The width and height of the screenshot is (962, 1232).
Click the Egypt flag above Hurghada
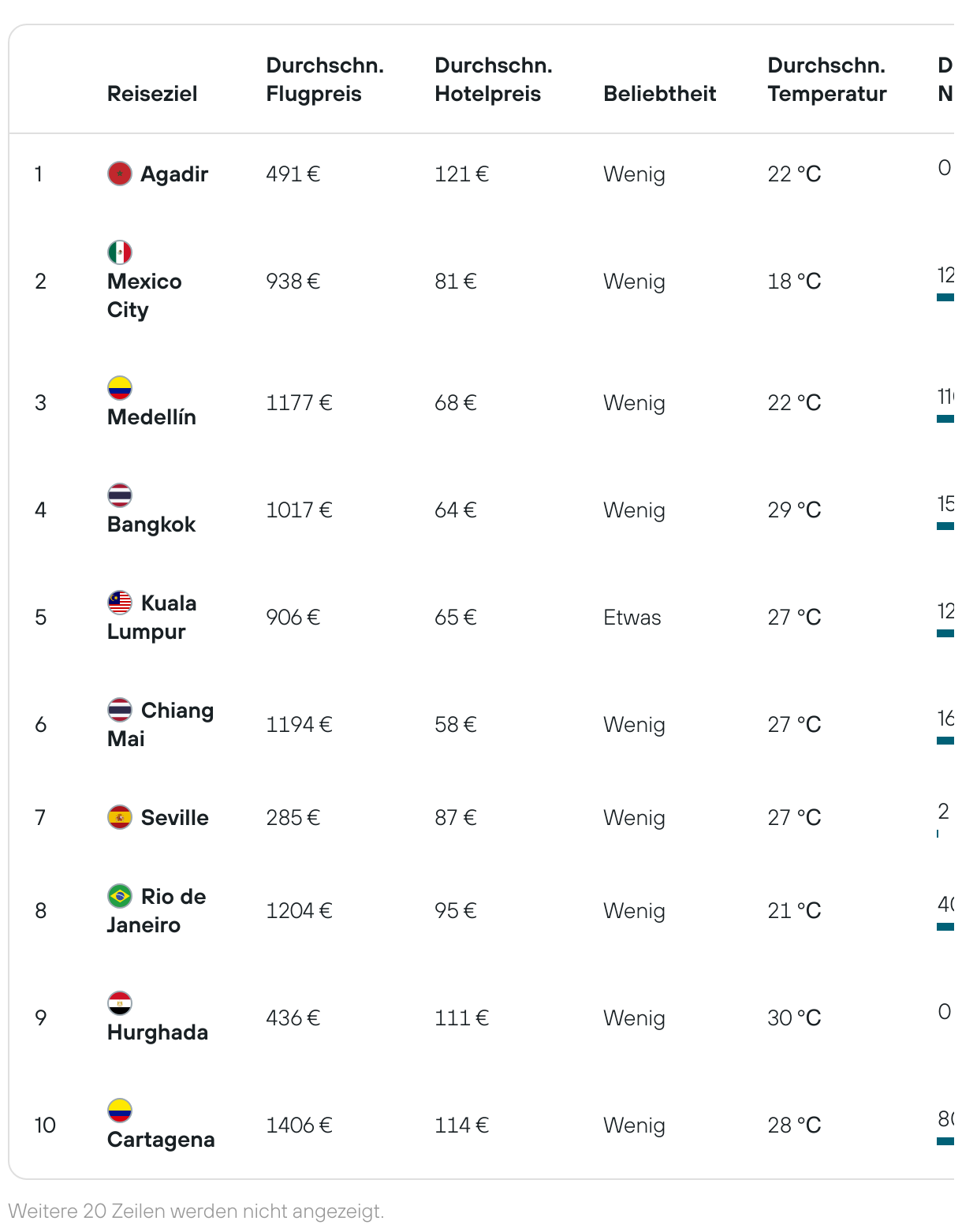(120, 1003)
